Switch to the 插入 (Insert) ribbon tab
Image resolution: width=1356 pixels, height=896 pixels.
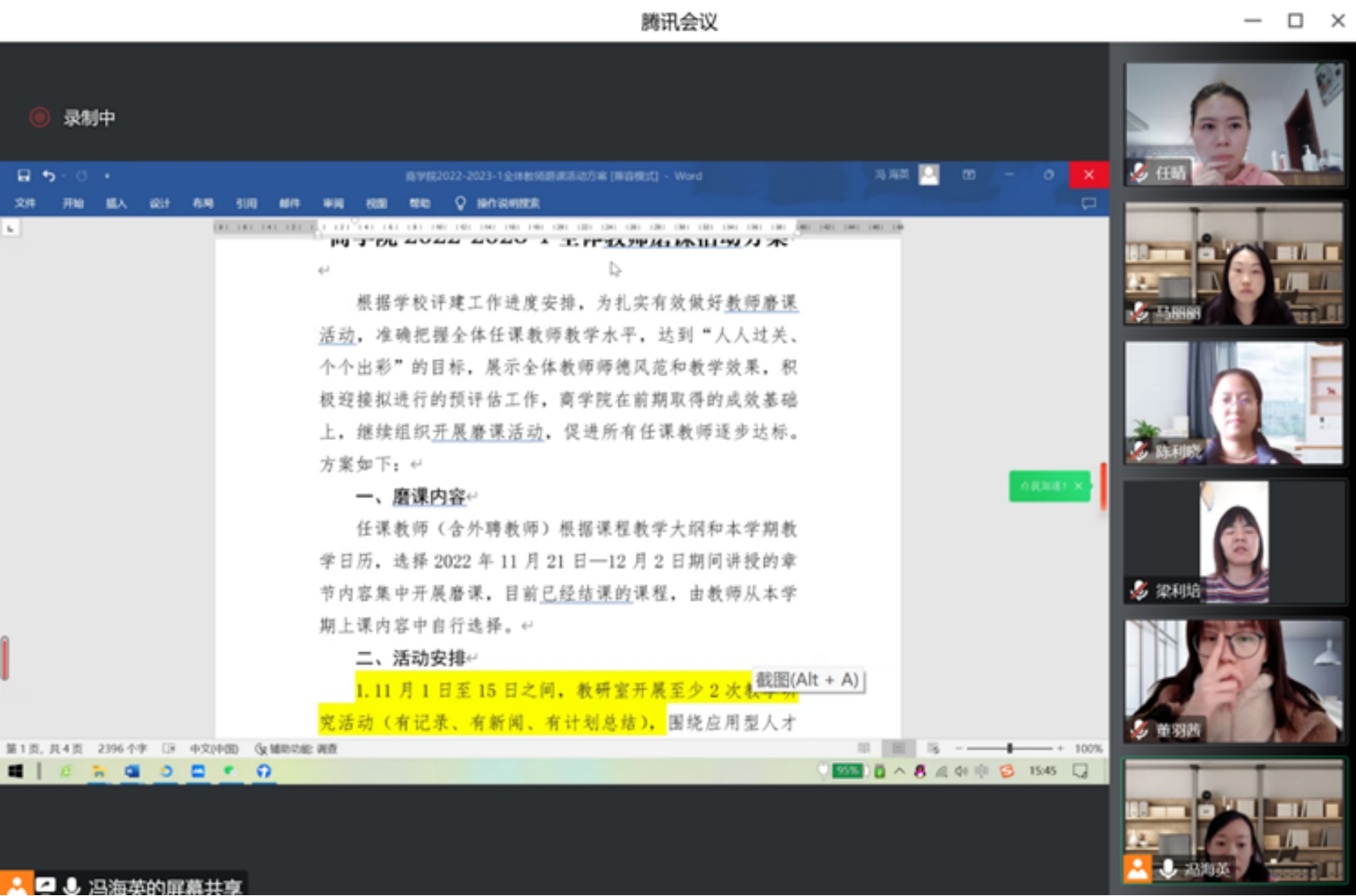[x=116, y=203]
